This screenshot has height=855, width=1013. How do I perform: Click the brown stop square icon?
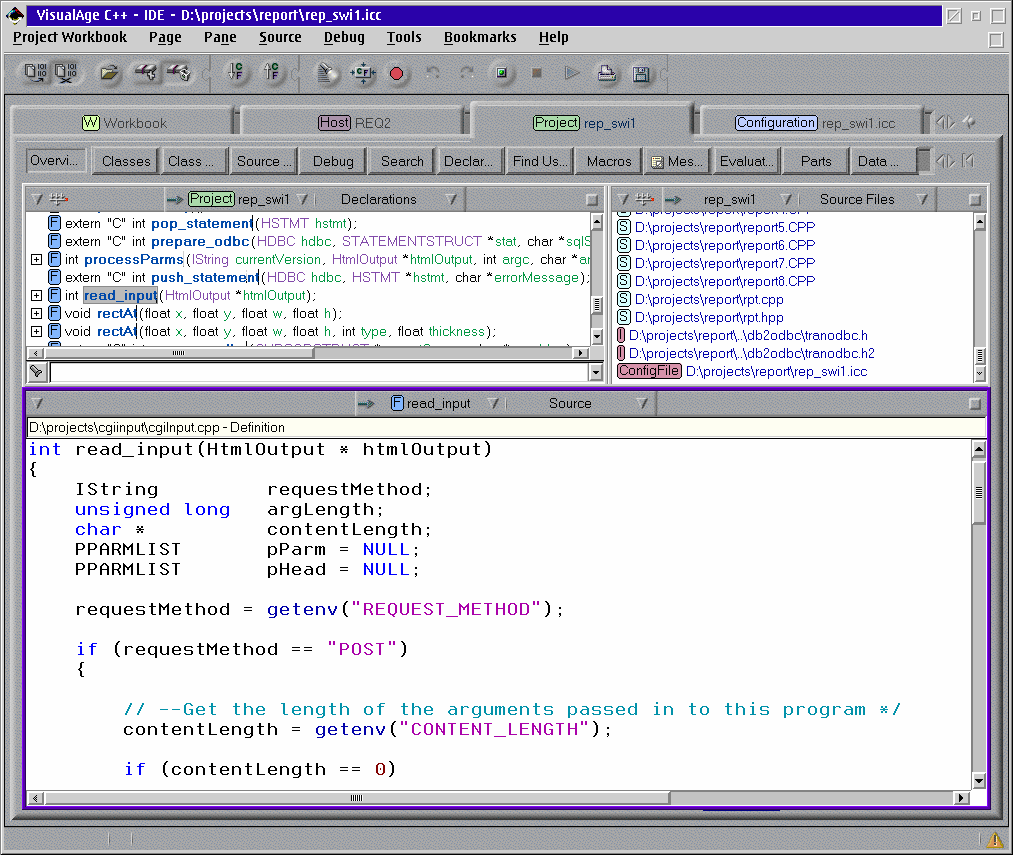(x=536, y=73)
